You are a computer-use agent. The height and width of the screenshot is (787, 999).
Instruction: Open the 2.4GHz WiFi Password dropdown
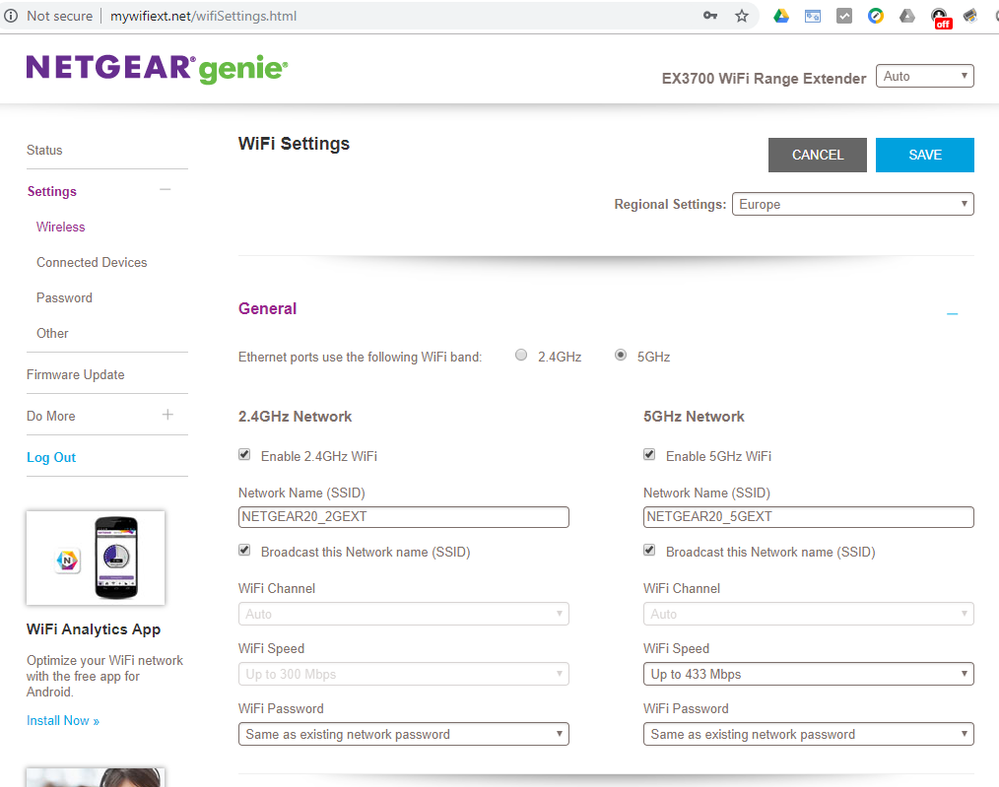tap(403, 734)
